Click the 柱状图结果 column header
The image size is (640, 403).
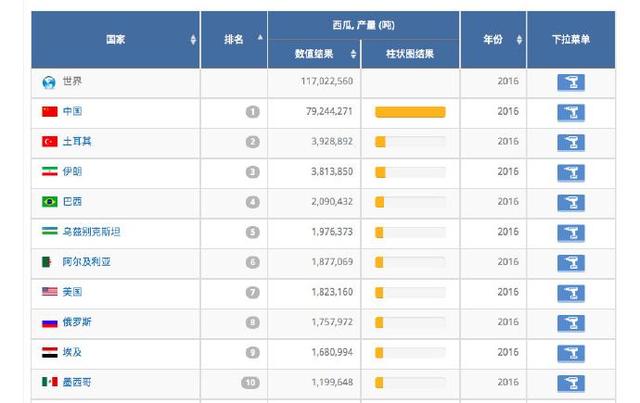pos(410,54)
